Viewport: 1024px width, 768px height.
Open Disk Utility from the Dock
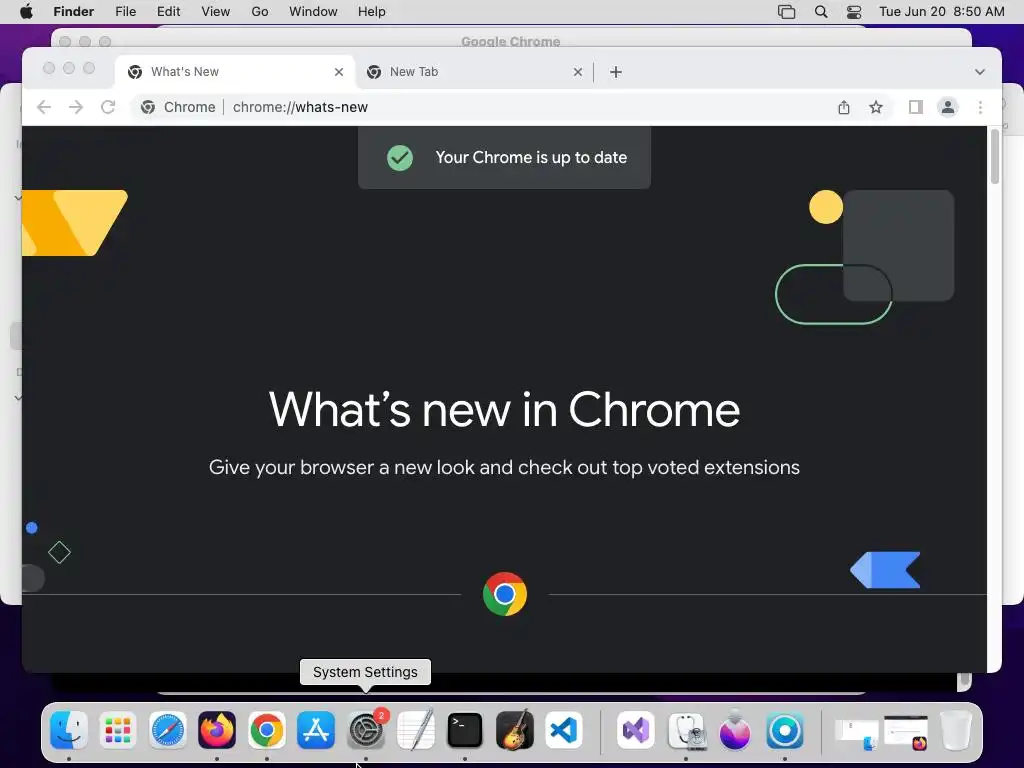[x=686, y=730]
